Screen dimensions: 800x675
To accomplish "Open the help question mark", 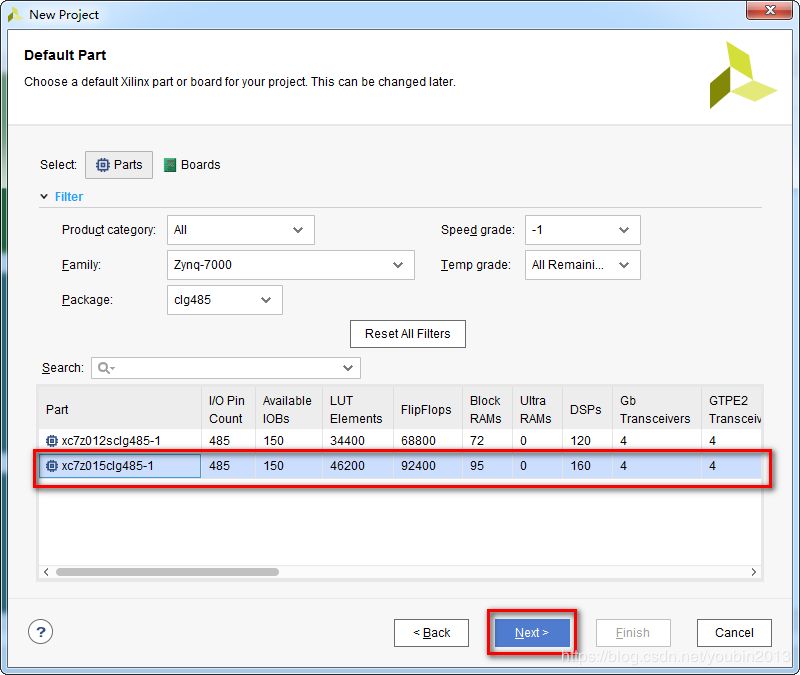I will (x=40, y=632).
